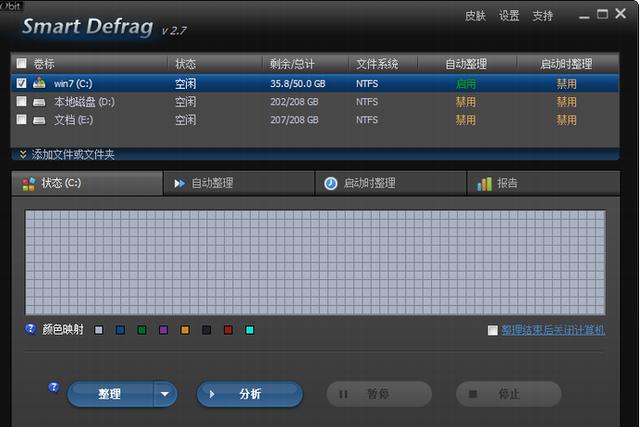Click the gray color legend swatch
This screenshot has height=427, width=640.
[x=99, y=330]
